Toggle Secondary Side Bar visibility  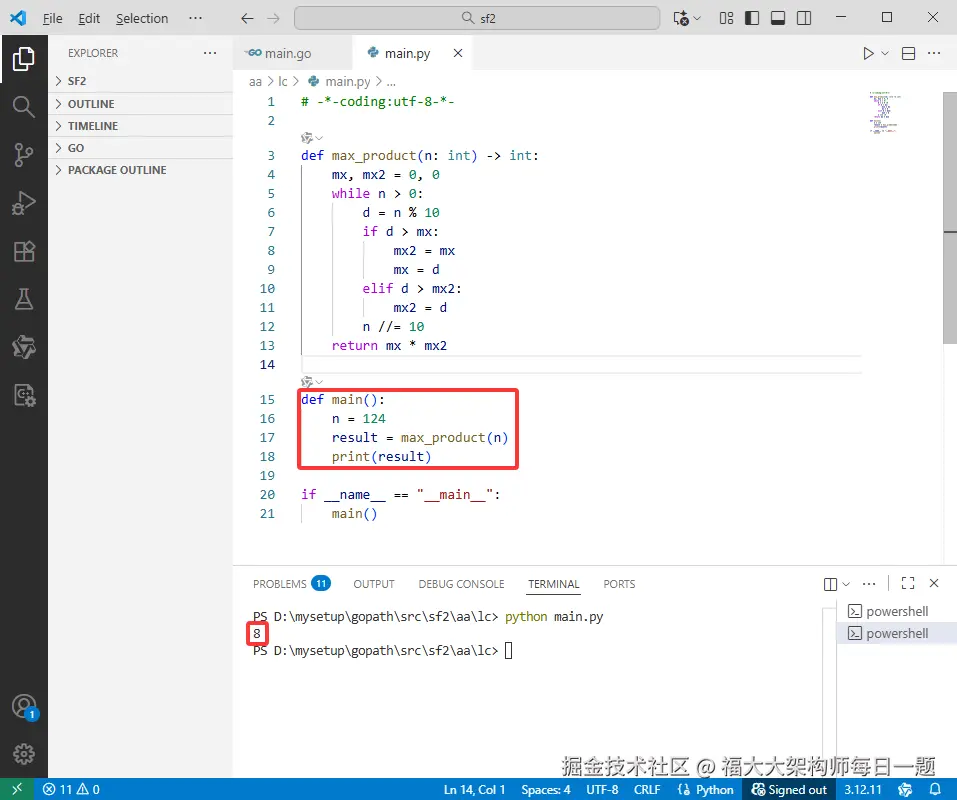tap(804, 18)
